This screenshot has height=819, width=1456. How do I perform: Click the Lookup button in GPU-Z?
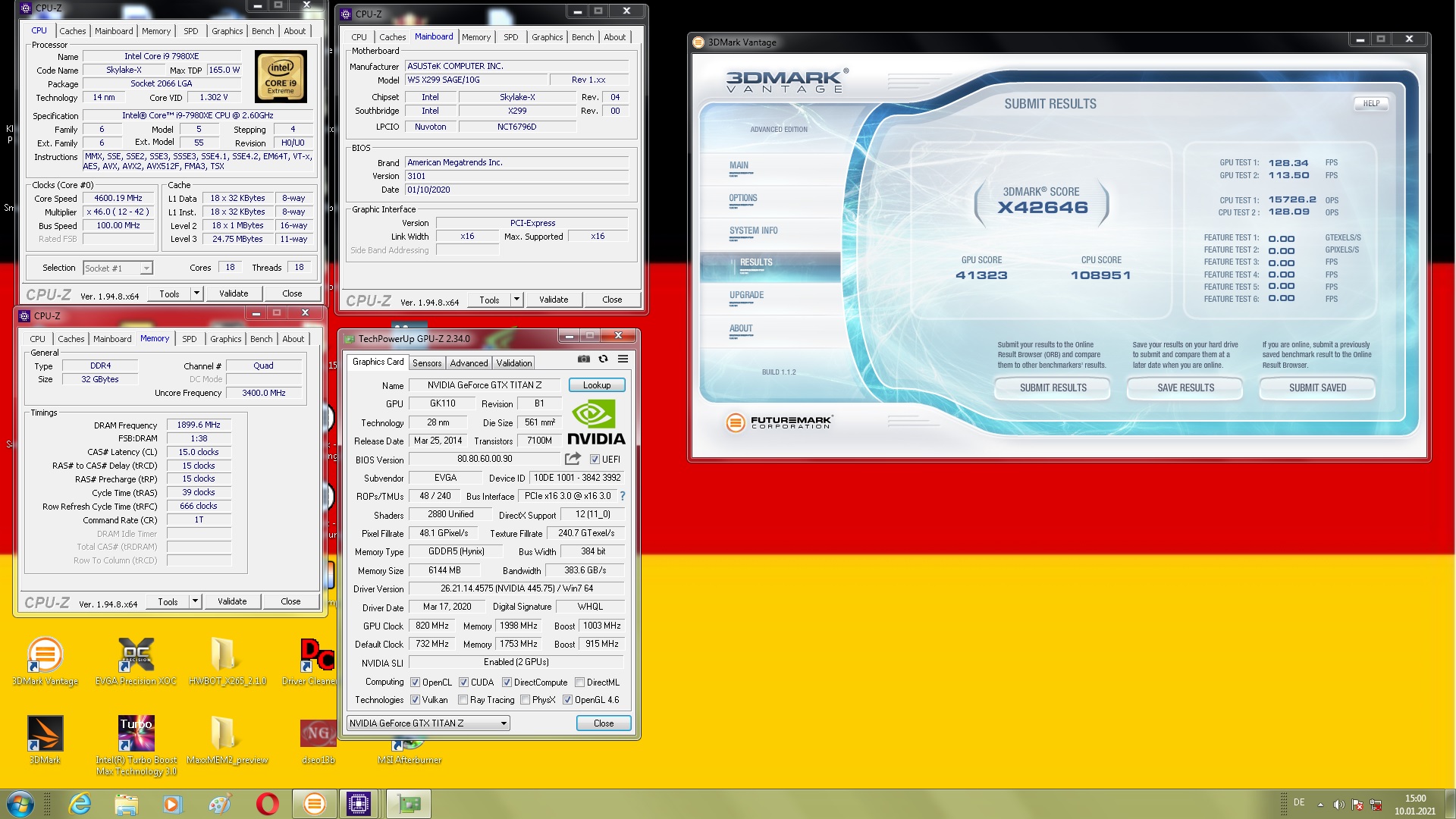coord(597,385)
